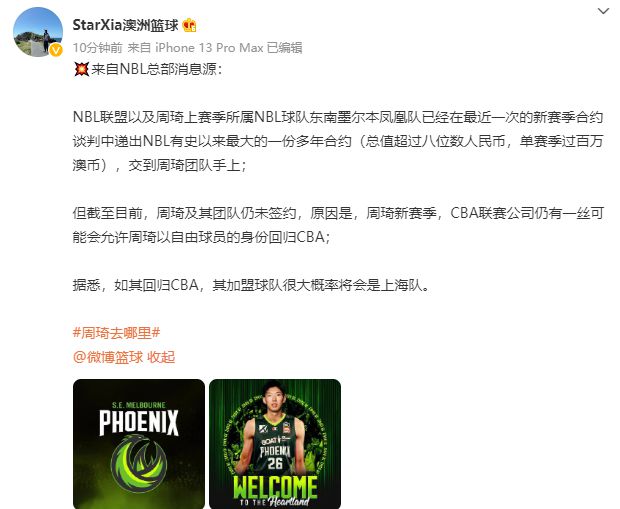620x509 pixels.
Task: Click StarXia profile avatar photo
Action: tap(38, 32)
